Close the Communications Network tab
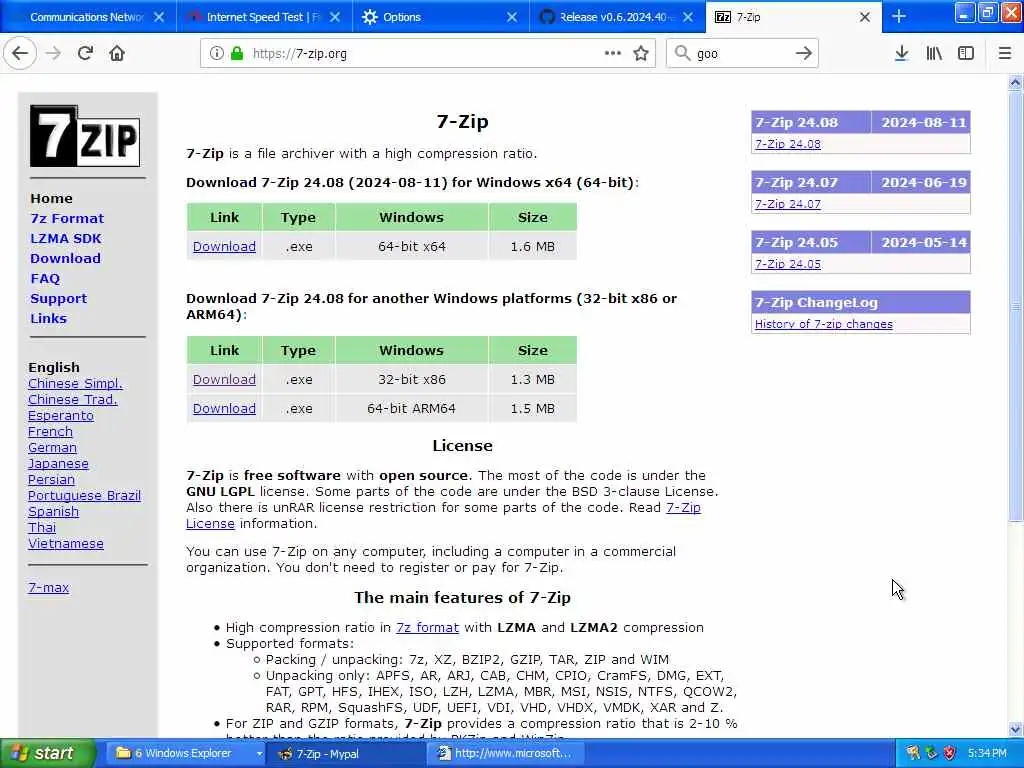The height and width of the screenshot is (768, 1024). point(159,17)
